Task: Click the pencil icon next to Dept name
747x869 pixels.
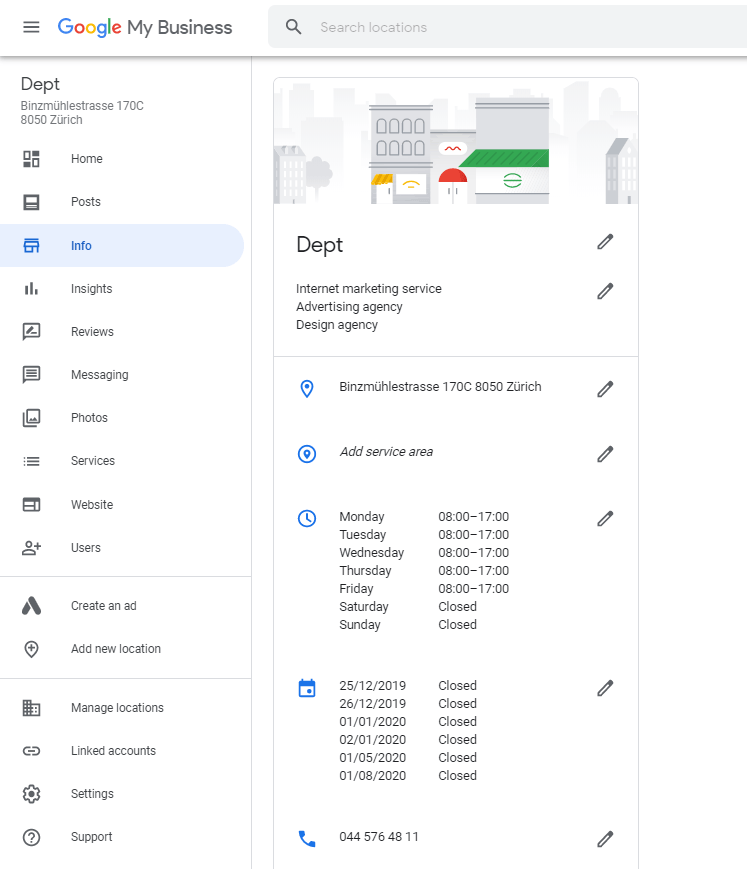Action: 605,242
